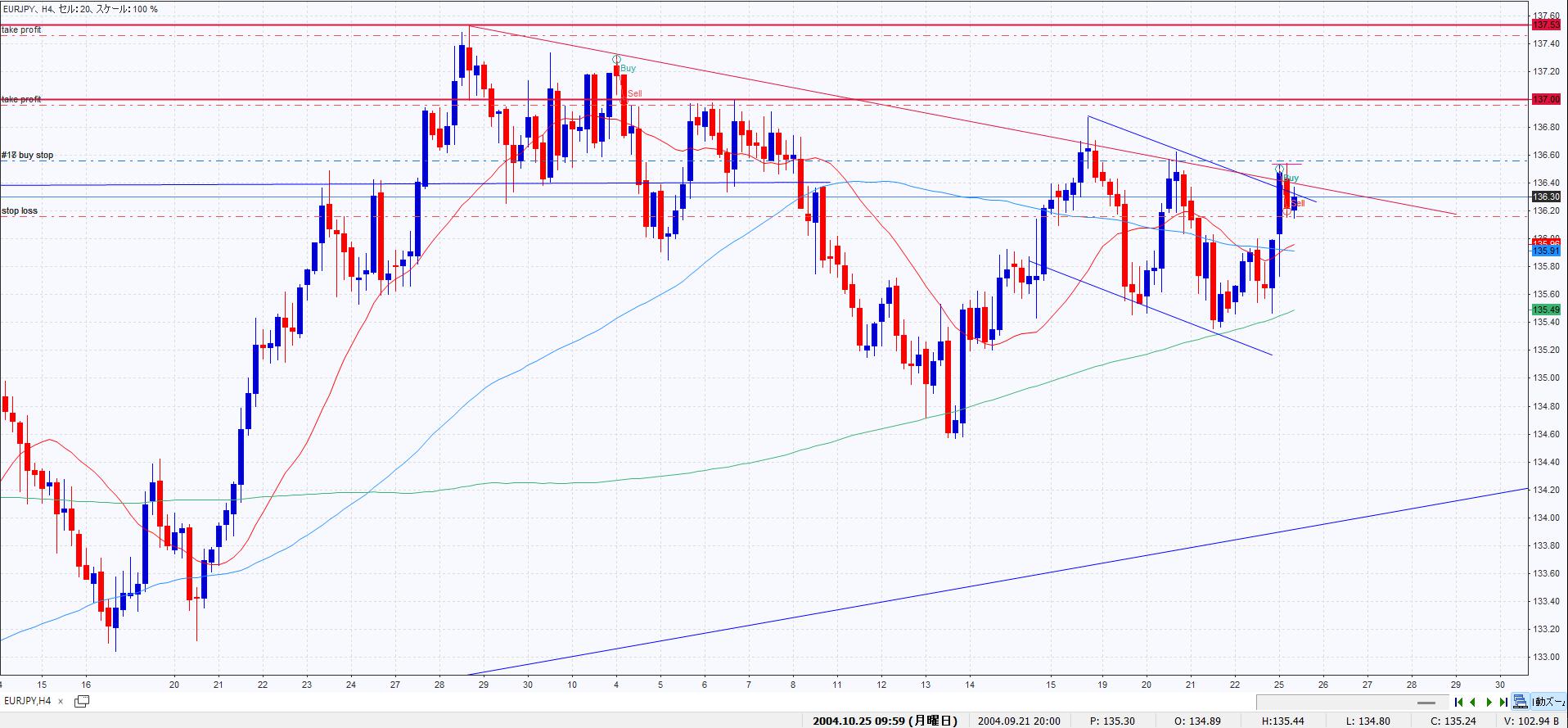The height and width of the screenshot is (728, 1568).
Task: Click the new chart window icon
Action: click(x=82, y=701)
